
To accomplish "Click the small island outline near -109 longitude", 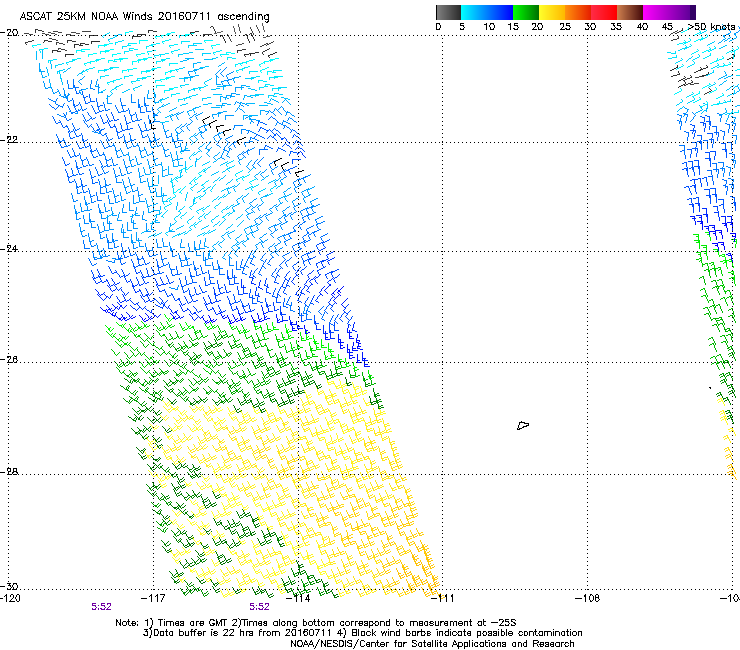I will tap(523, 425).
